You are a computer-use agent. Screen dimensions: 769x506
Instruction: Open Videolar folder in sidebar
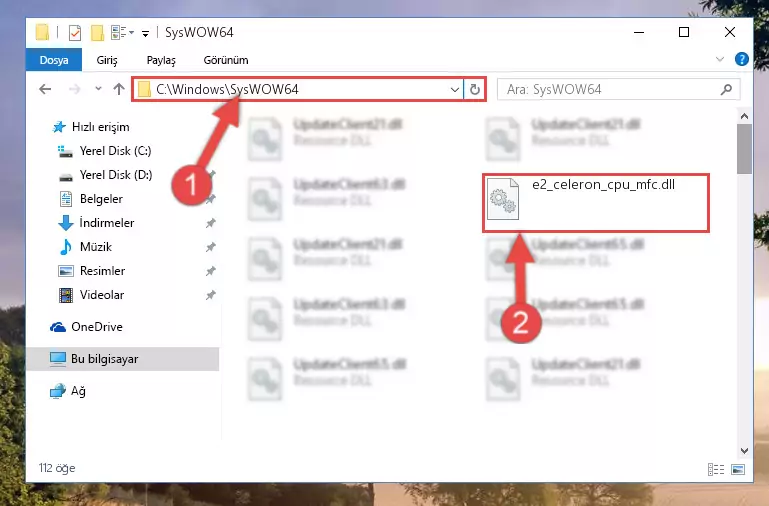pos(91,295)
